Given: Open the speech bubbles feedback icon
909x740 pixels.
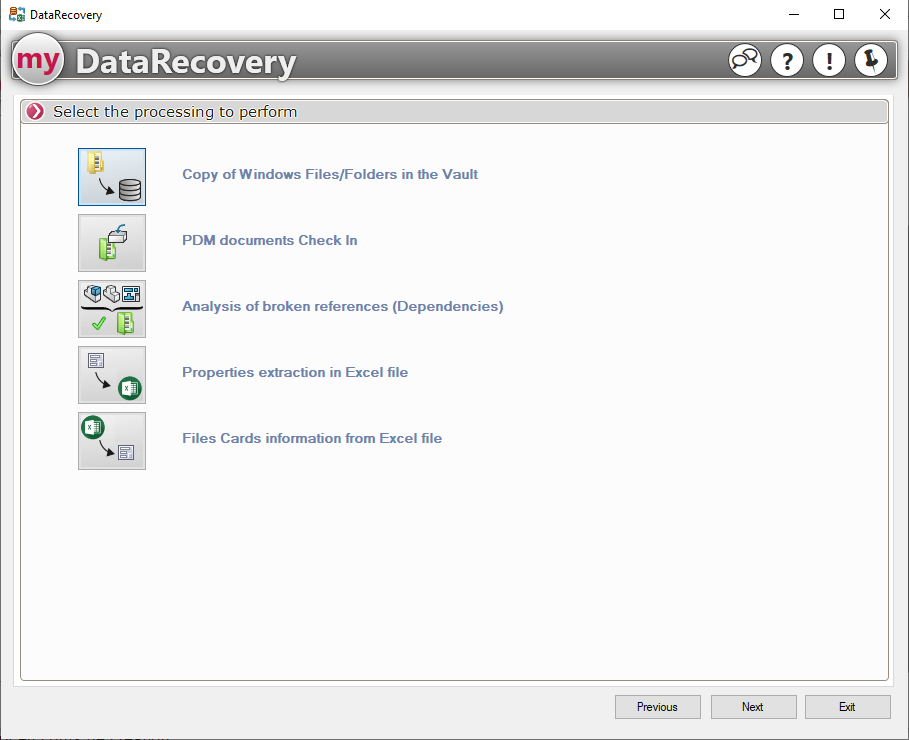Looking at the screenshot, I should click(744, 61).
